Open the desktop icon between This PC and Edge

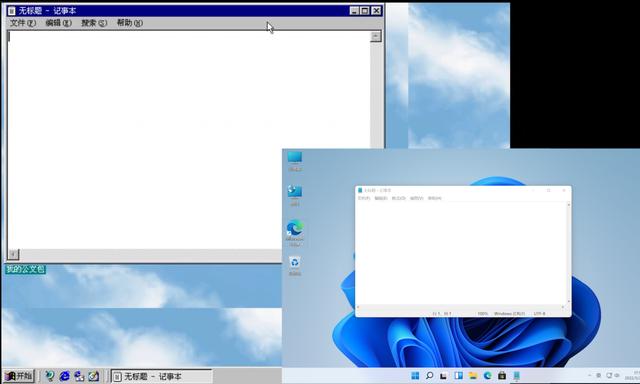pyautogui.click(x=295, y=195)
